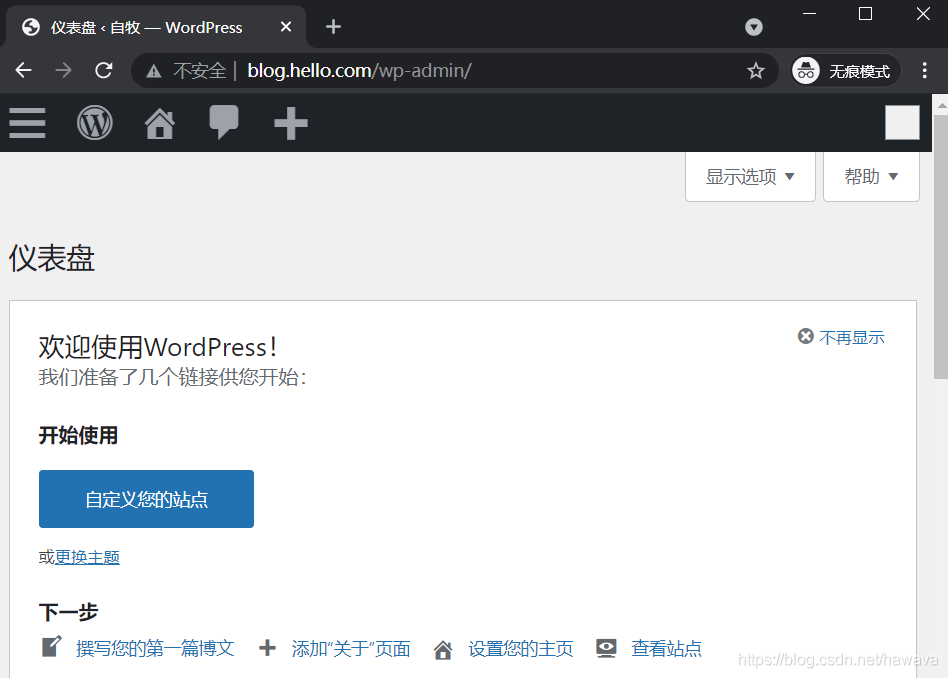Expand the 帮助 help tab
The image size is (948, 678).
pyautogui.click(x=871, y=177)
